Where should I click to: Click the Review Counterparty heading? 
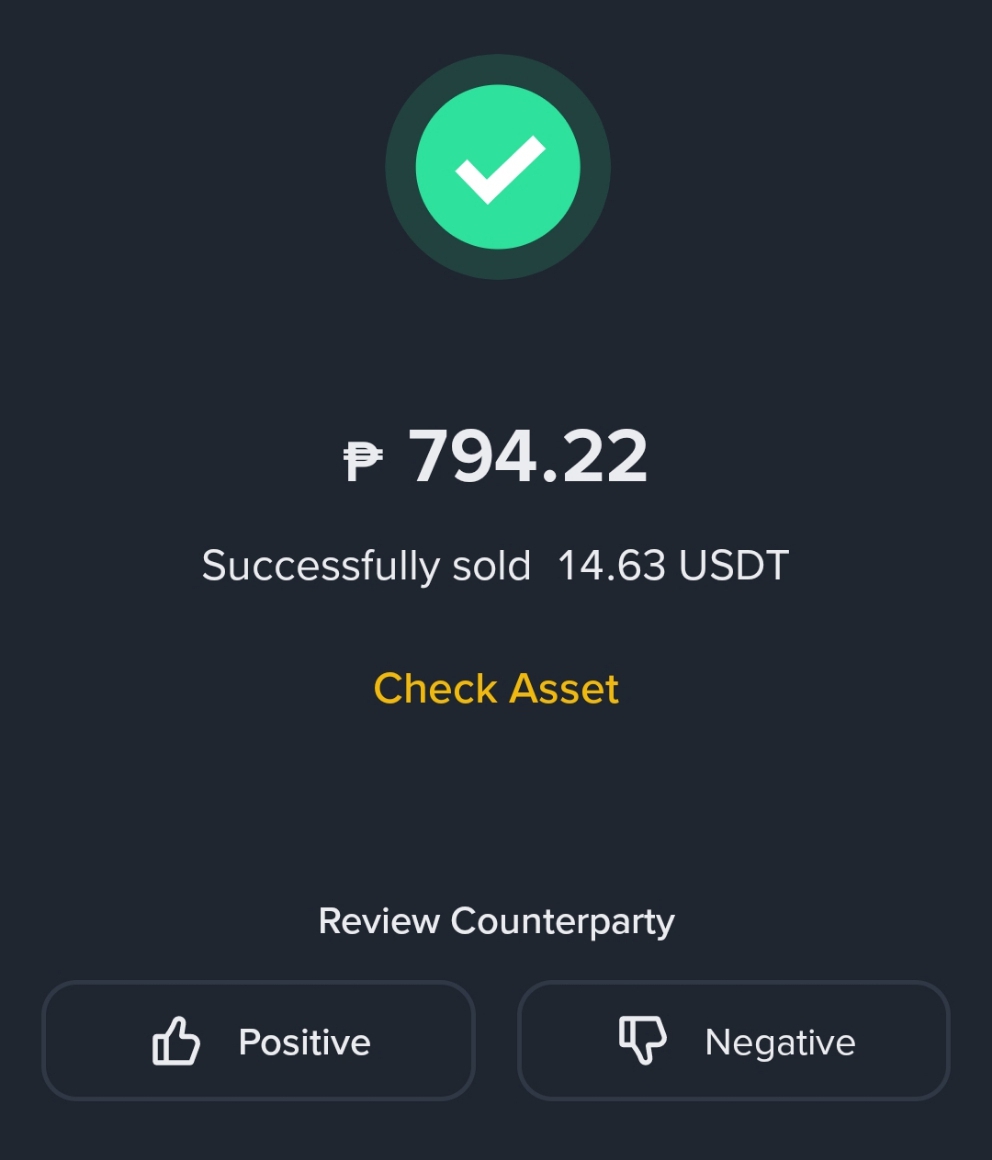tap(496, 922)
